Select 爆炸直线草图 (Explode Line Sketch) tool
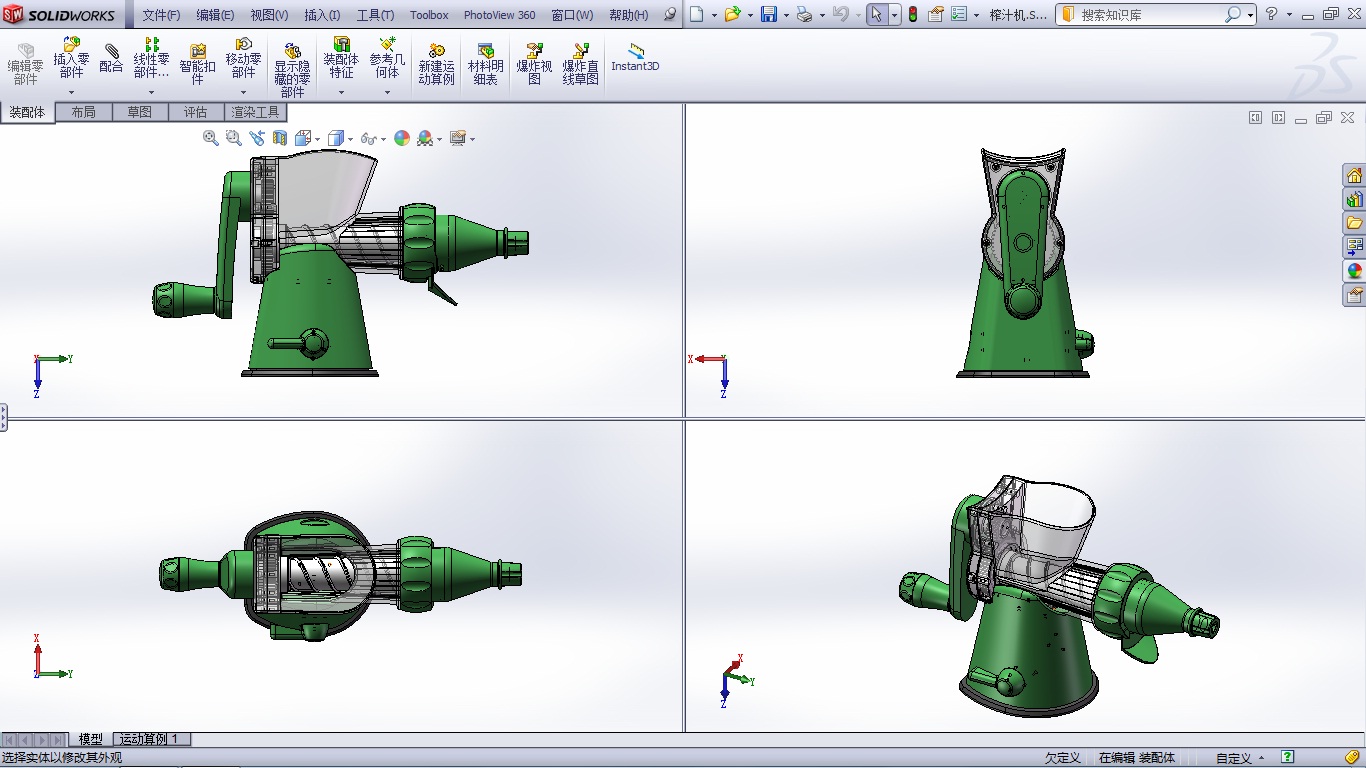This screenshot has height=768, width=1366. [580, 64]
